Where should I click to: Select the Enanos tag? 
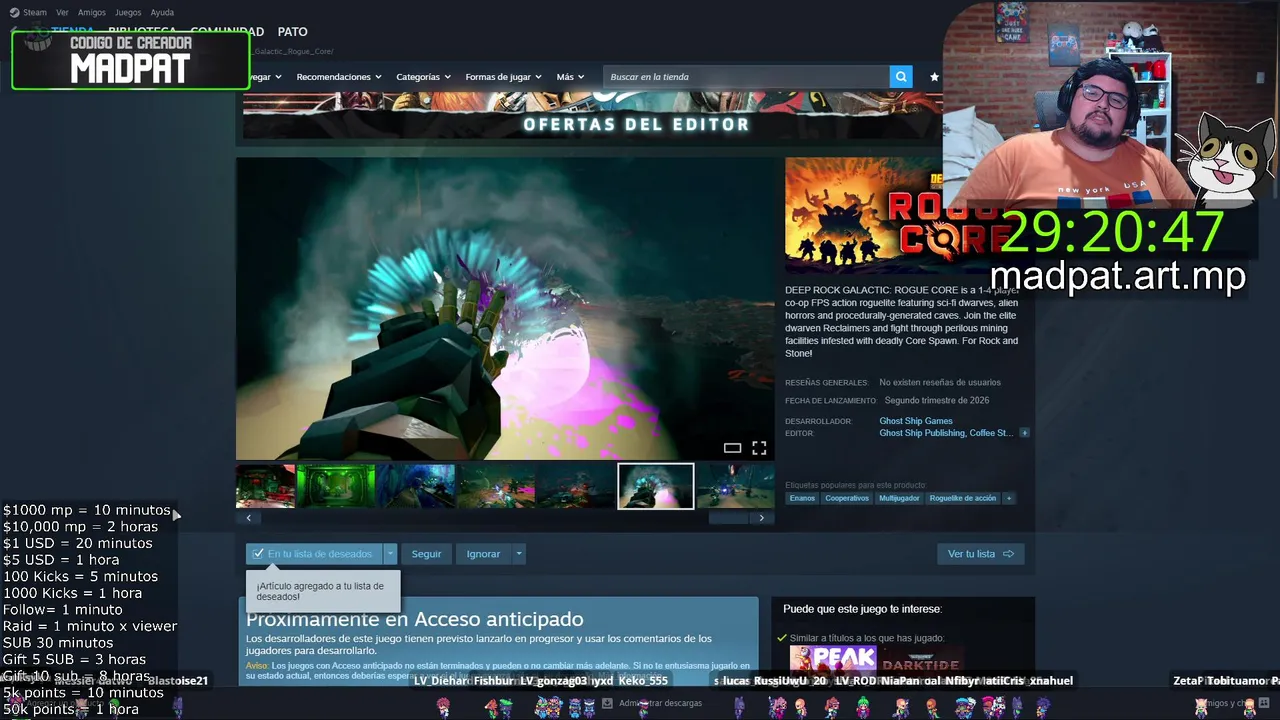coord(802,498)
